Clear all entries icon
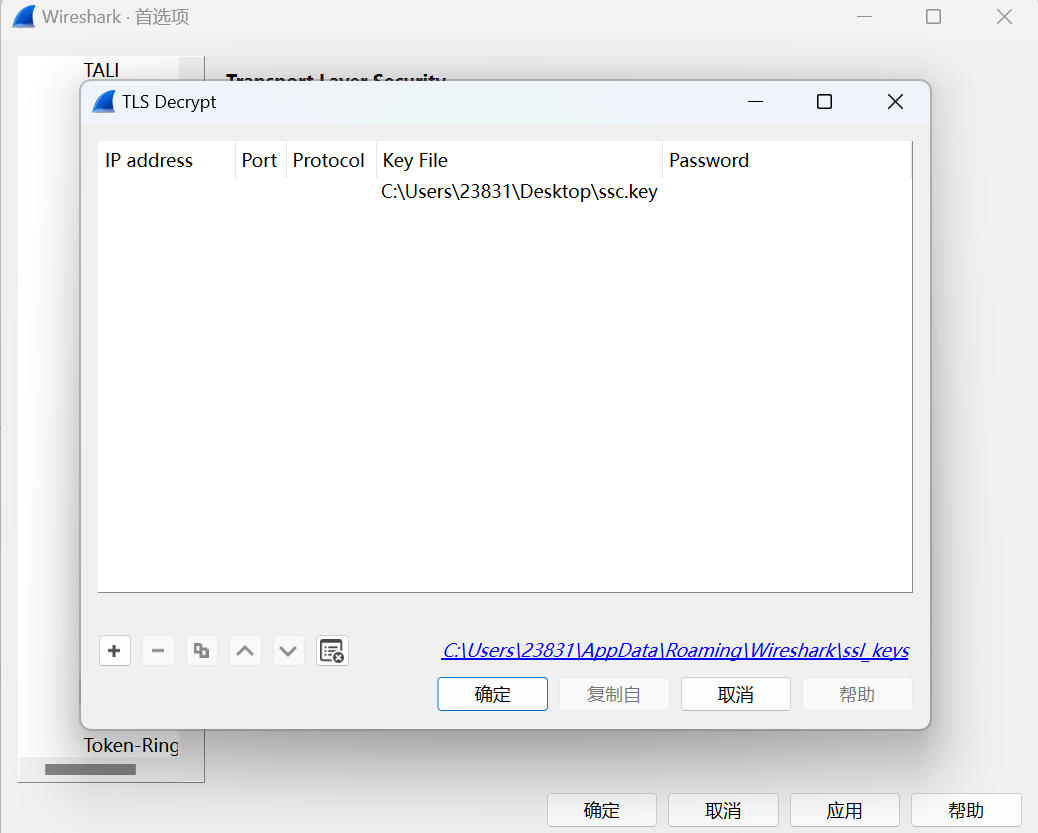 (332, 651)
